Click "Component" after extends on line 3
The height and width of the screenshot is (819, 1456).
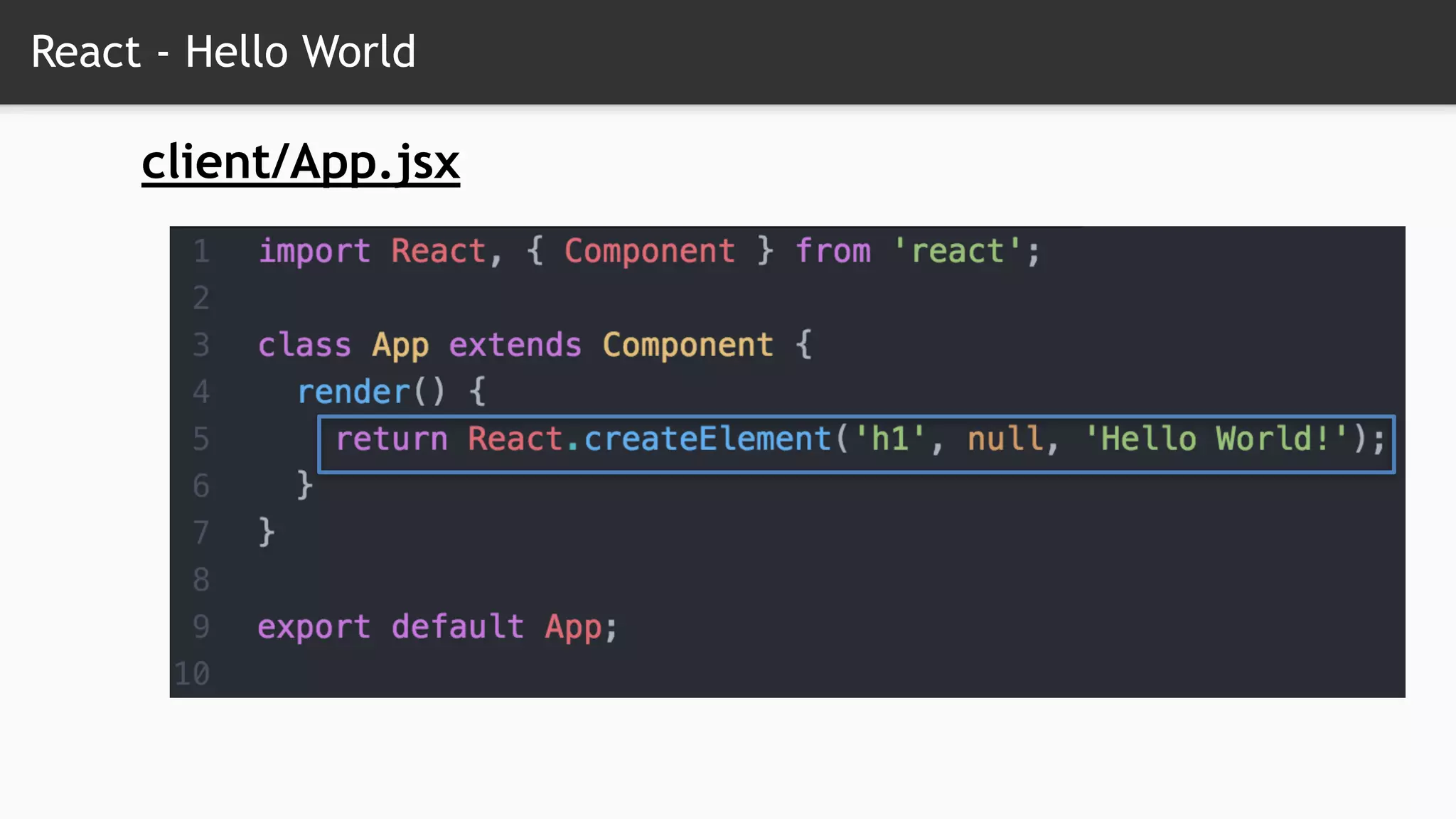point(688,346)
